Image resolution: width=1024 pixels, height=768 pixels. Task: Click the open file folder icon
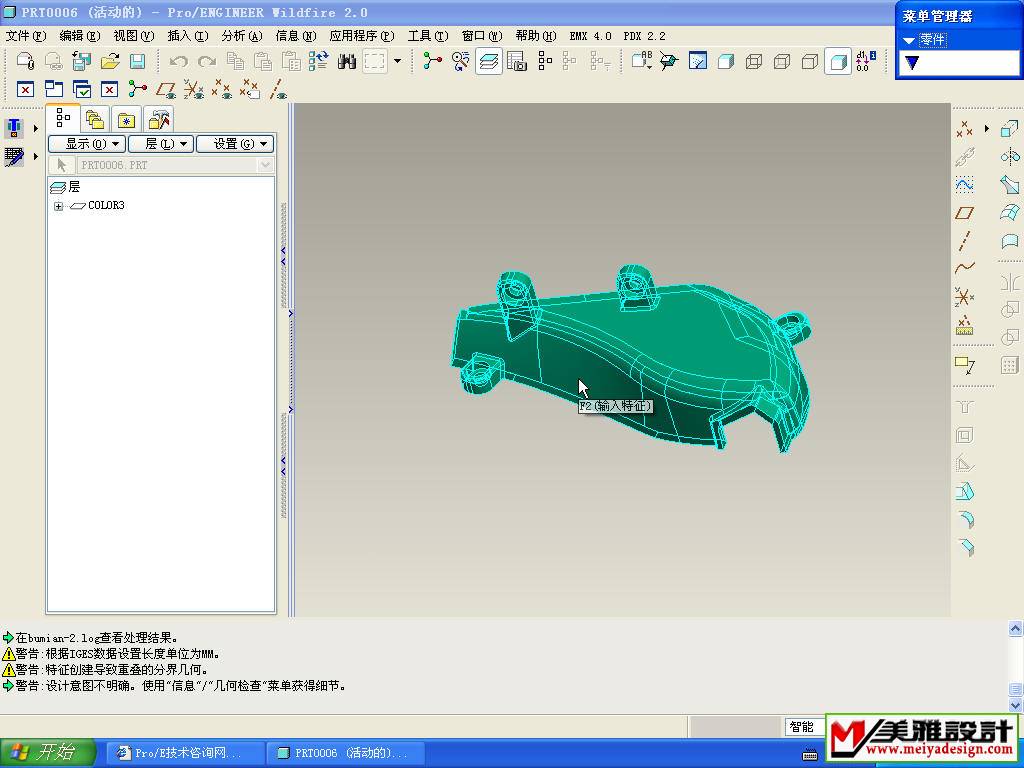point(110,62)
